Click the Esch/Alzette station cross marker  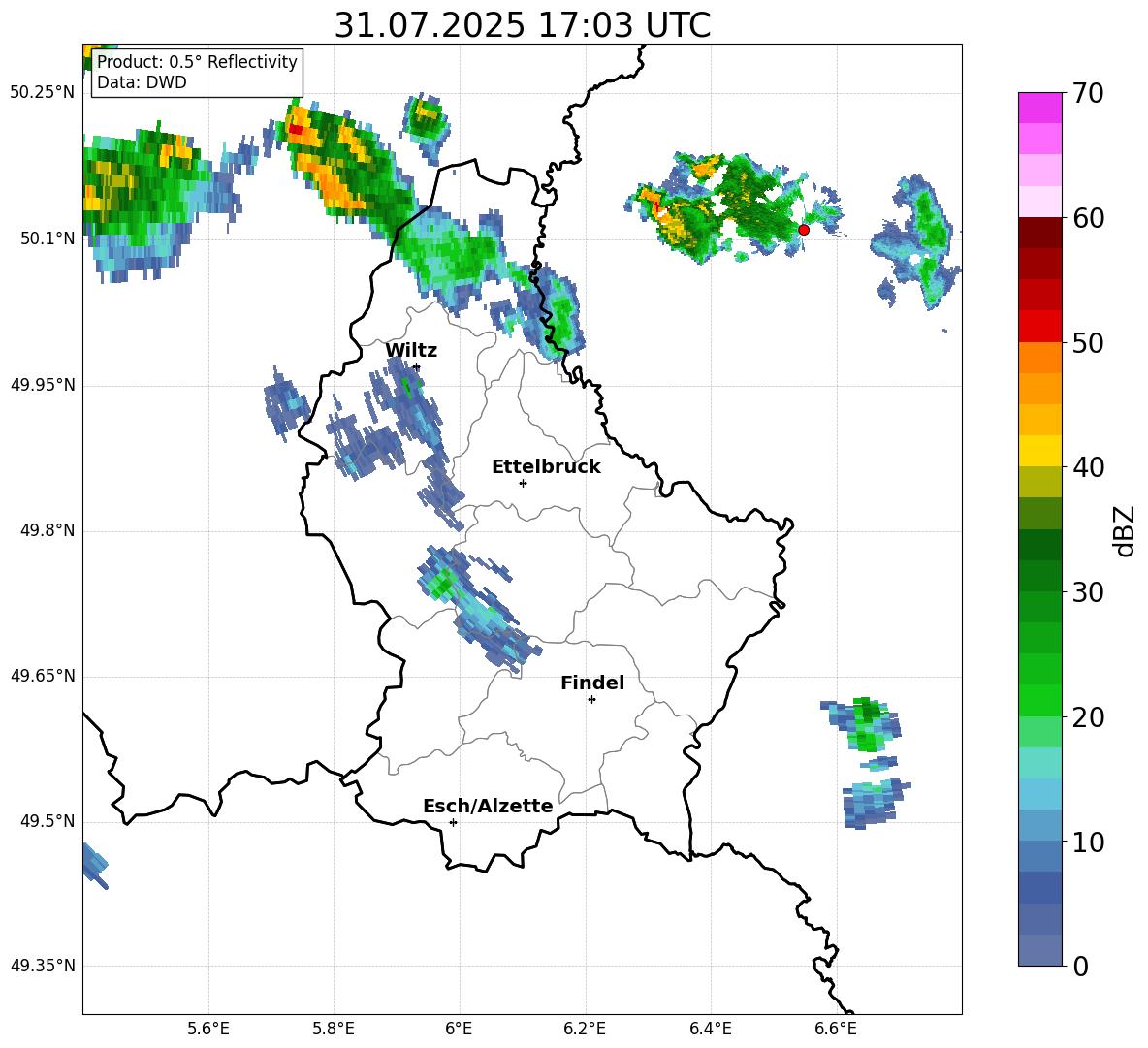click(x=453, y=822)
